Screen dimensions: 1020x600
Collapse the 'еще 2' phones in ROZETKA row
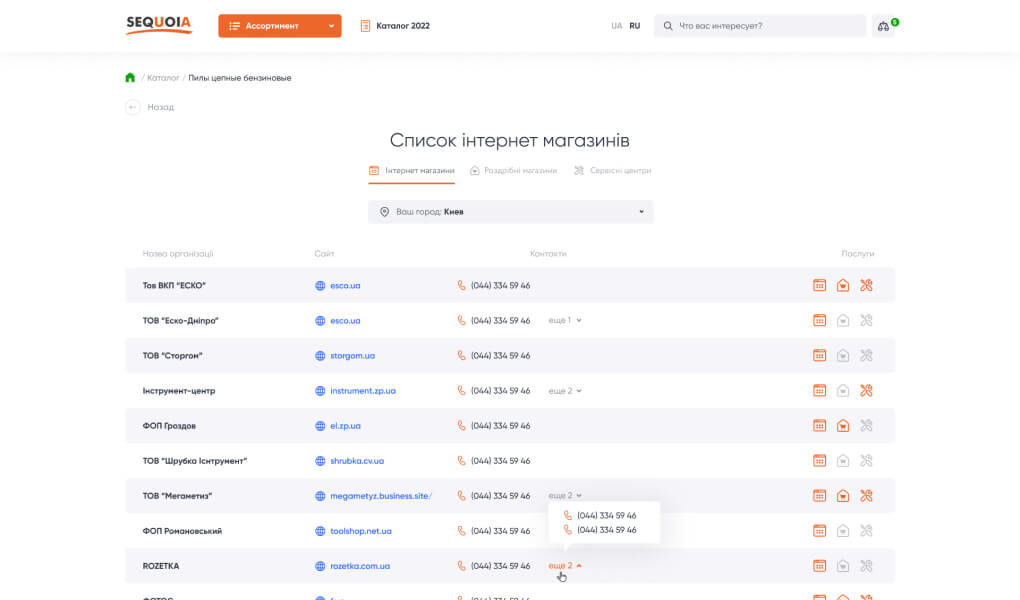click(565, 566)
